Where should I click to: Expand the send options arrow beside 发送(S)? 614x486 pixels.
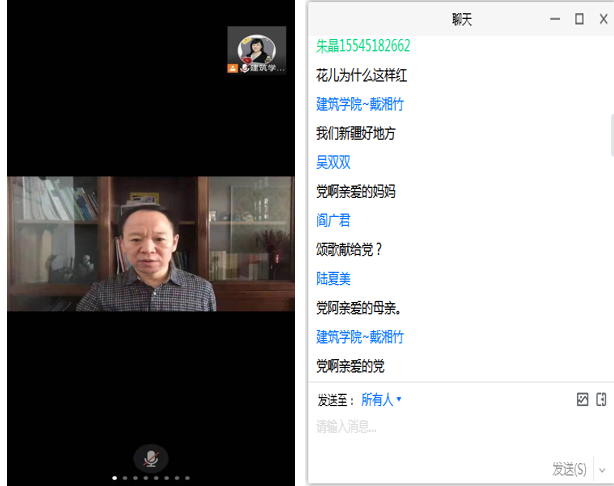pos(601,468)
